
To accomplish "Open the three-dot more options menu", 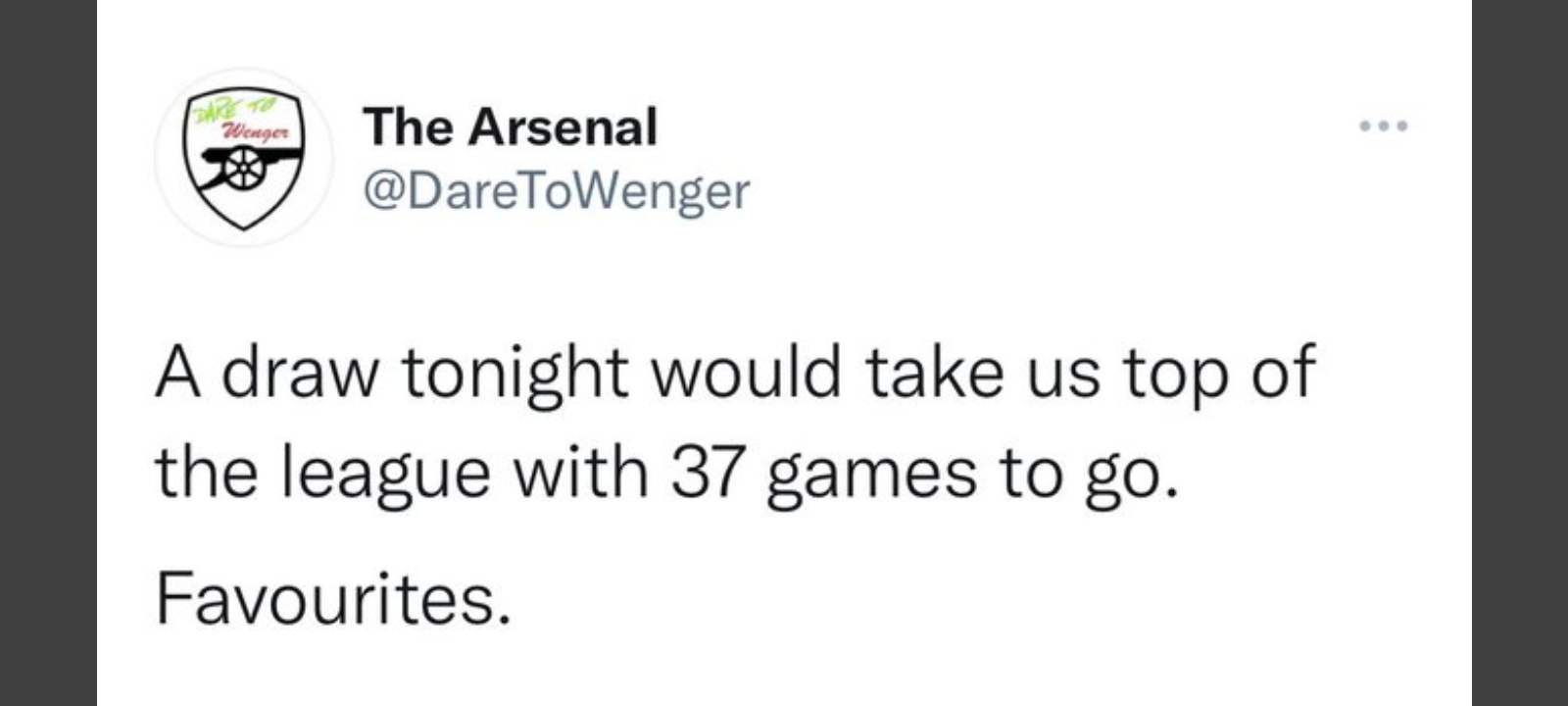I will [1383, 126].
